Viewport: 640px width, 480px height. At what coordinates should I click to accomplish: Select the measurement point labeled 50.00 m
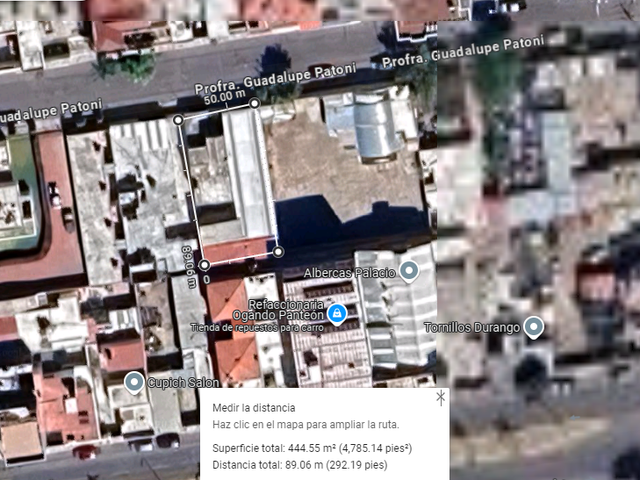point(254,103)
